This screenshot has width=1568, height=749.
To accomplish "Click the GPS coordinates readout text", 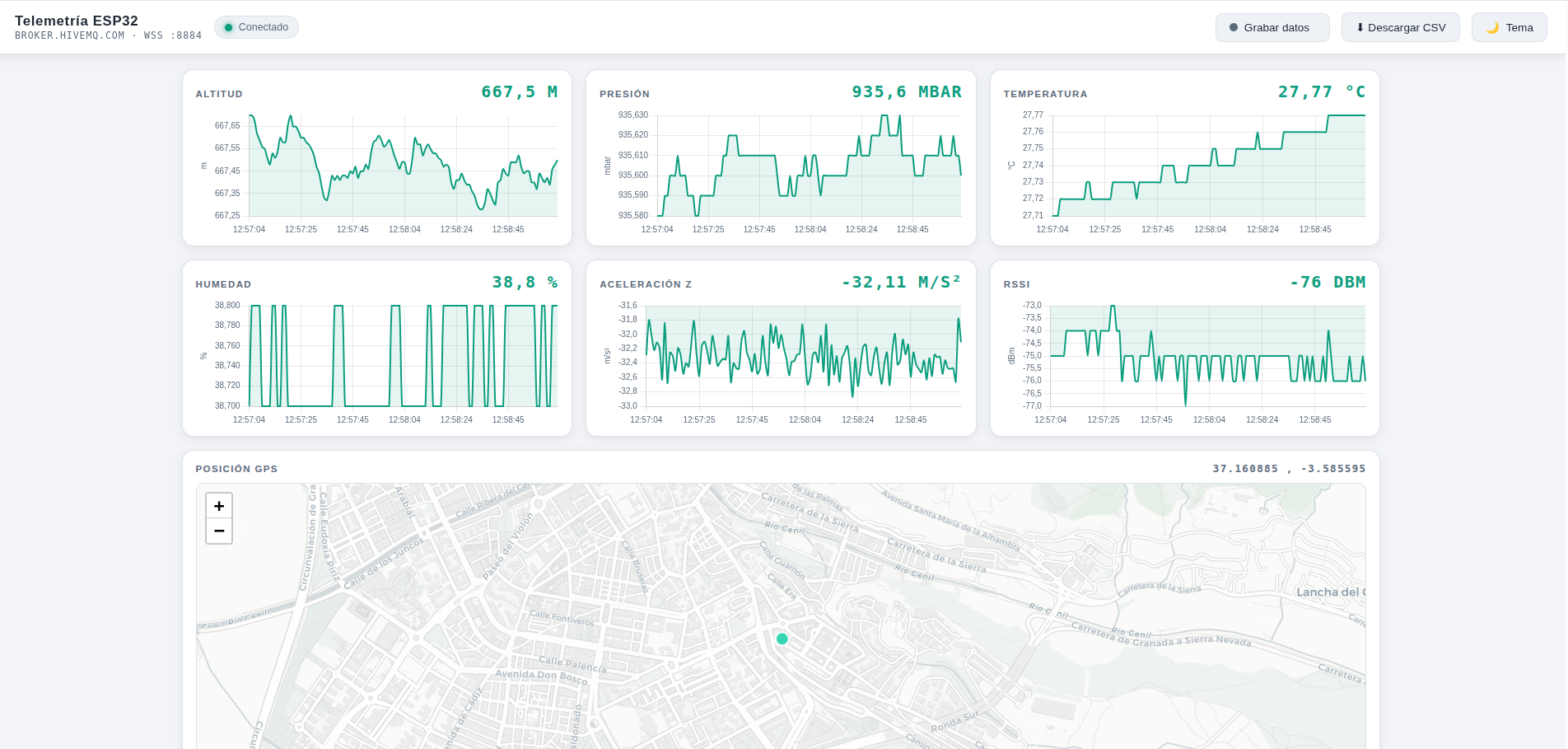I will 1289,469.
